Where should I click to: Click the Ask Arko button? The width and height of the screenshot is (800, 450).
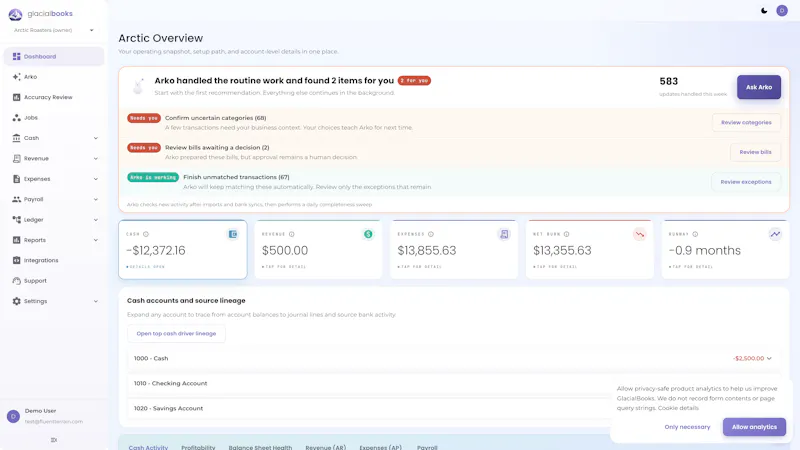coord(759,87)
